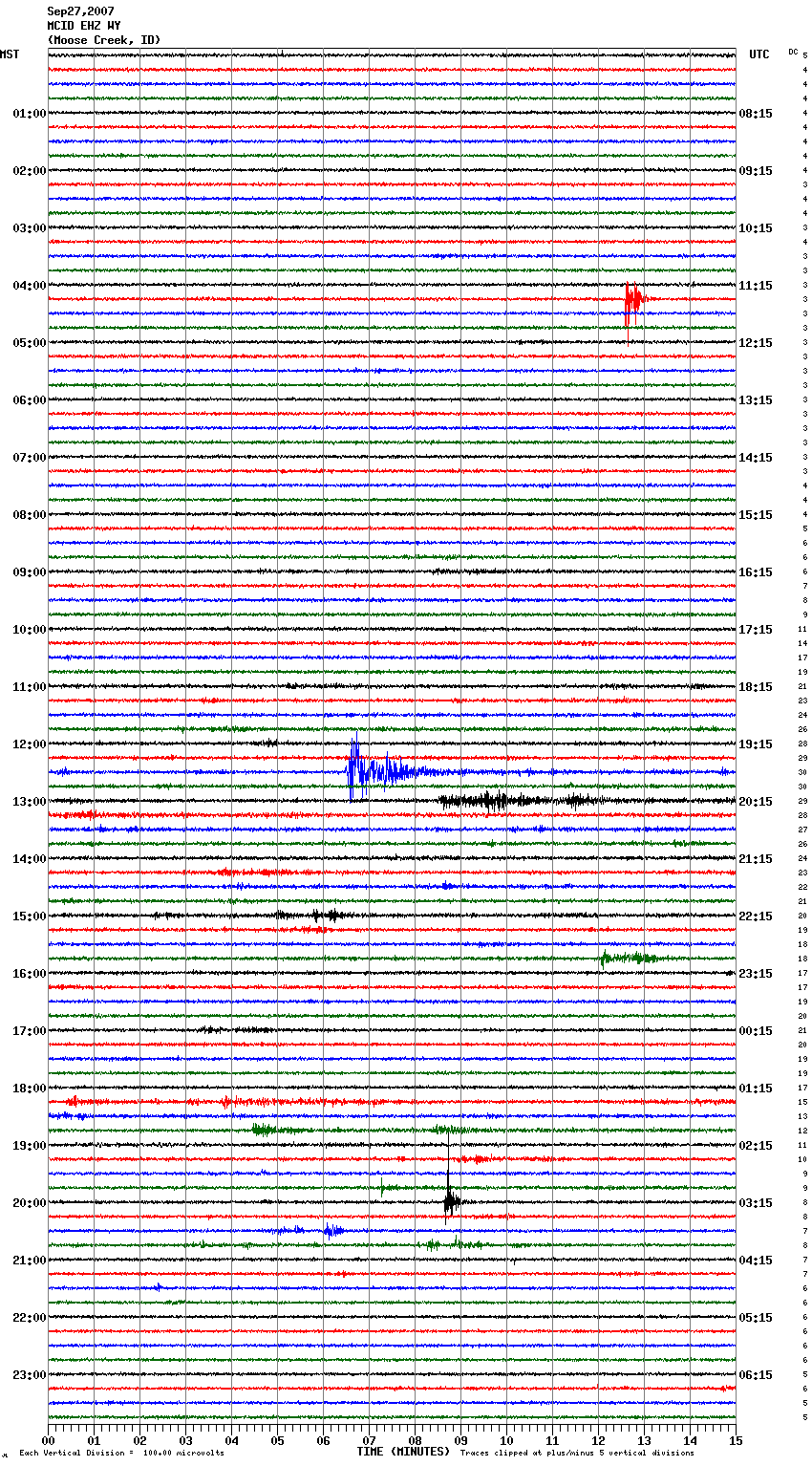Click the UTC time label "02:15"
The image size is (812, 1466).
756,1146
